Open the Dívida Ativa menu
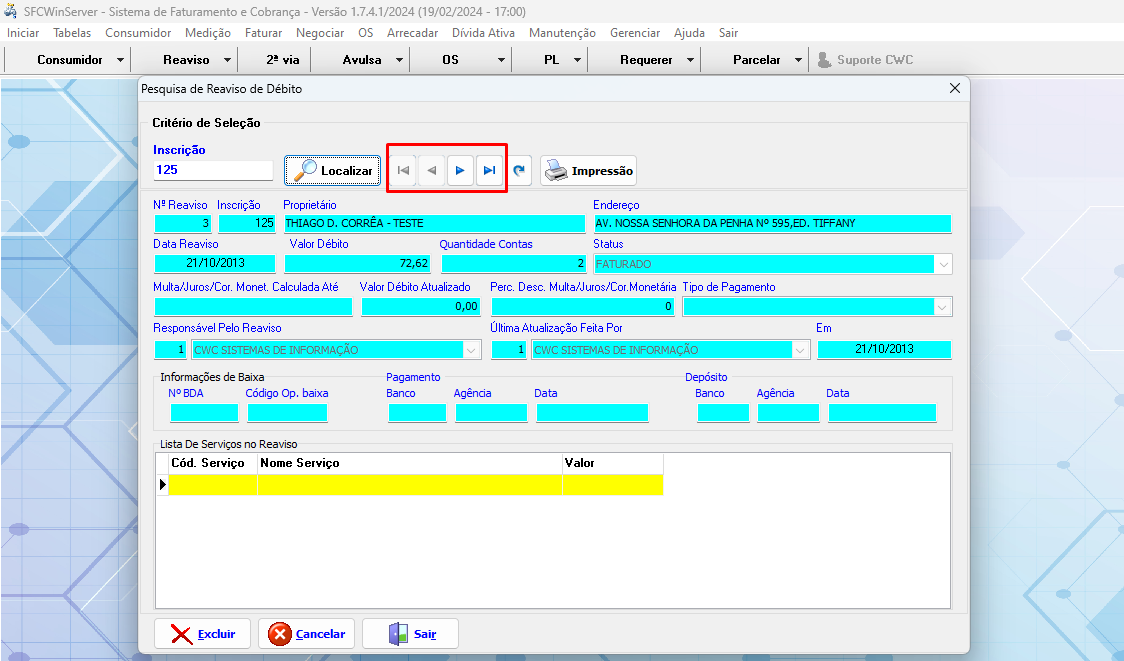1124x661 pixels. pos(483,33)
